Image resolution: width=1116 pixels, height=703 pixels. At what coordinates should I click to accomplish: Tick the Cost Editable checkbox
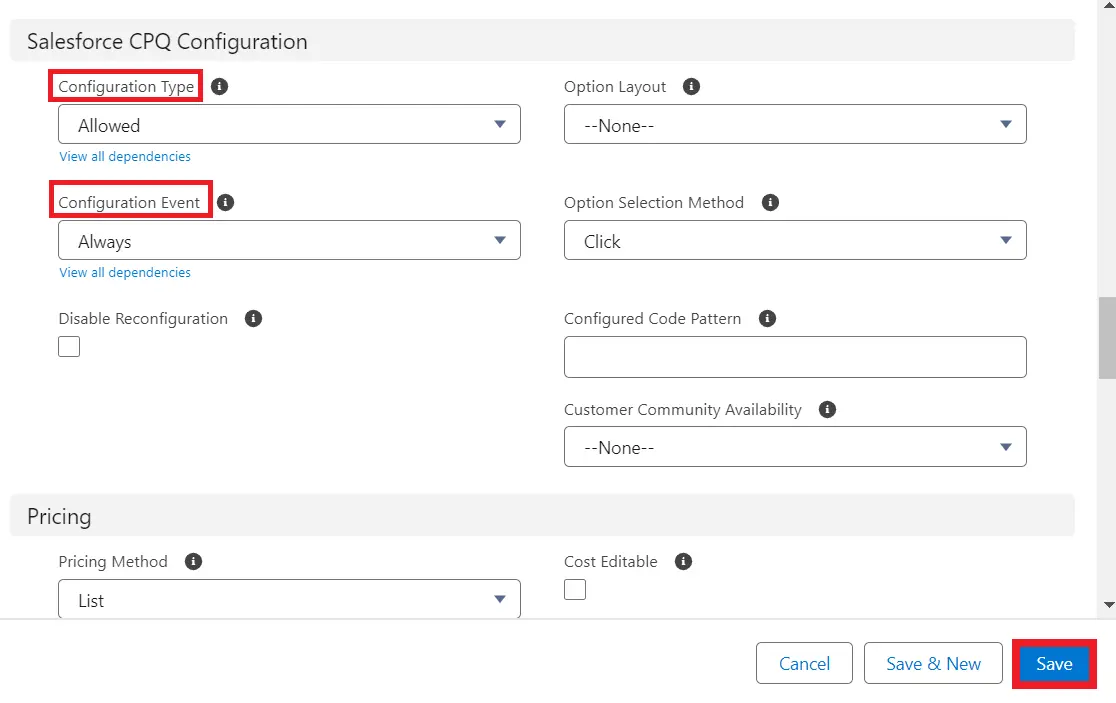(x=575, y=590)
